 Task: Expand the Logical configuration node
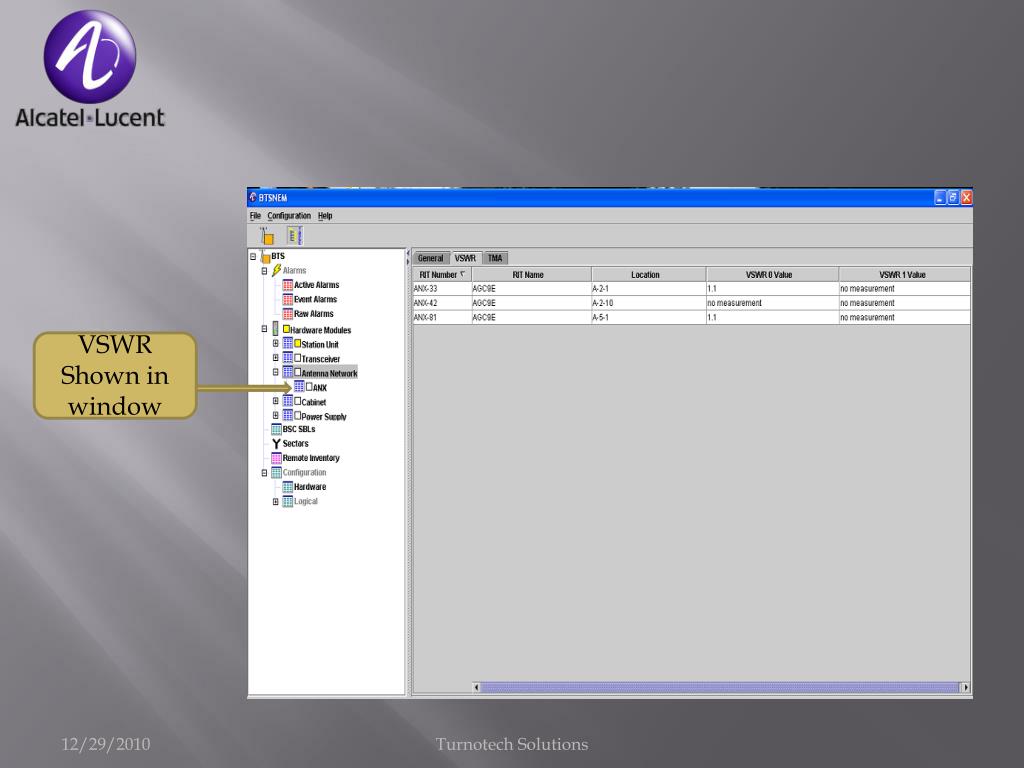pos(276,501)
